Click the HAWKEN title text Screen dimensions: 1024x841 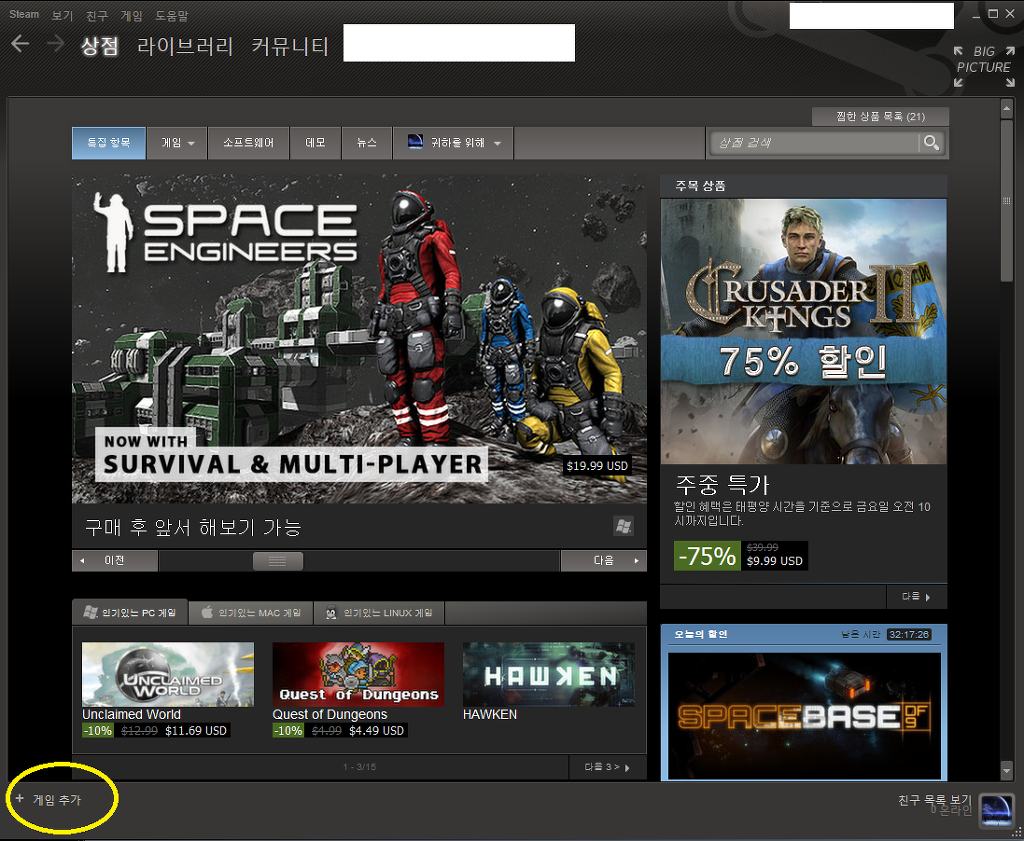[490, 715]
